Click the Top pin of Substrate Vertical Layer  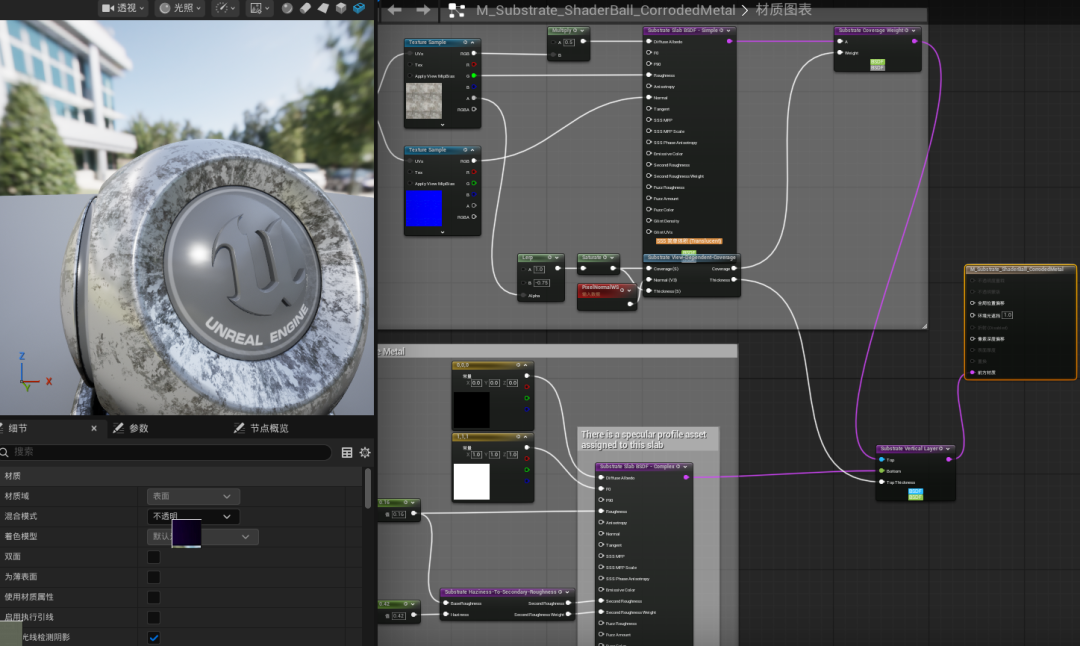point(882,459)
